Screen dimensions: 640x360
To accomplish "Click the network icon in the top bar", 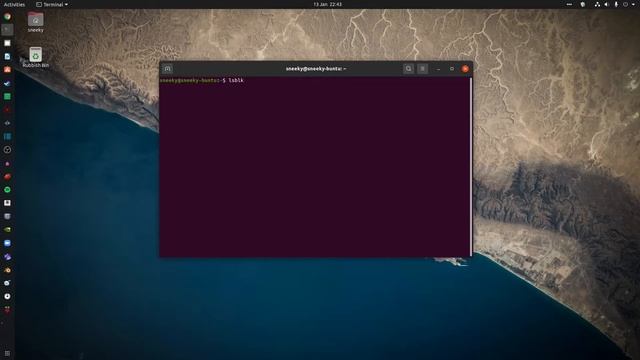I will [597, 4].
